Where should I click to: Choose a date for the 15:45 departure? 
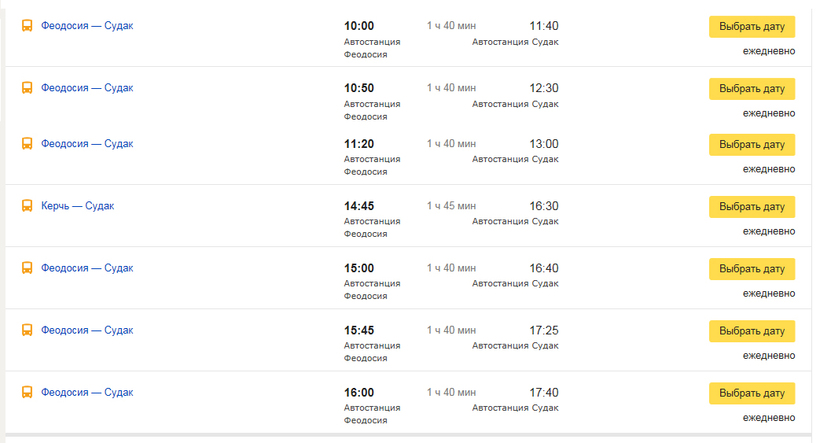coord(752,331)
